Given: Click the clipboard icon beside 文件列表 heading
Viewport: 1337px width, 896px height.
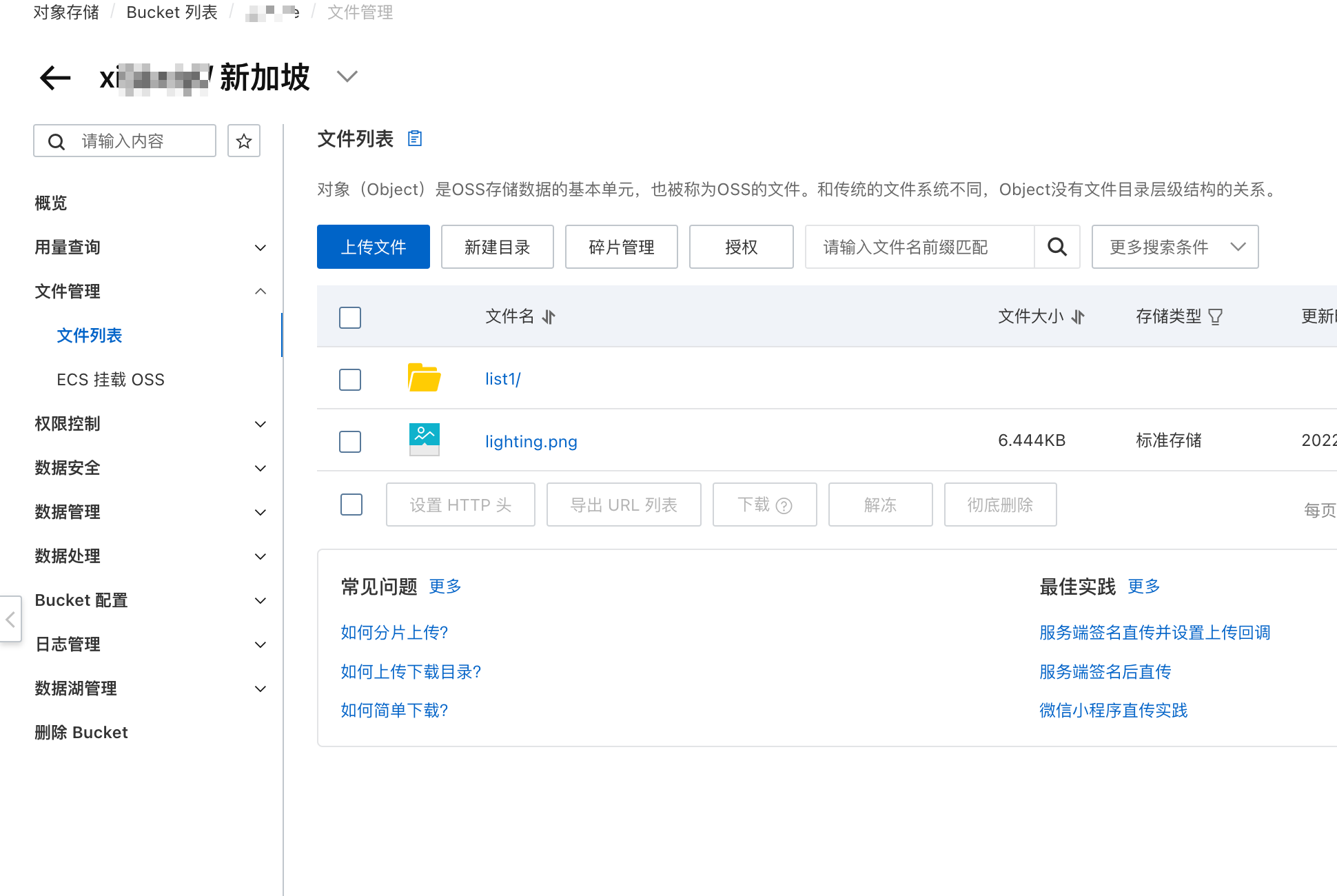Looking at the screenshot, I should click(415, 139).
